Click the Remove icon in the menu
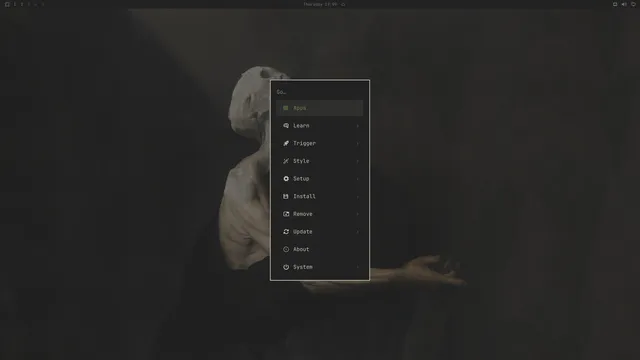The height and width of the screenshot is (360, 640). 286,214
